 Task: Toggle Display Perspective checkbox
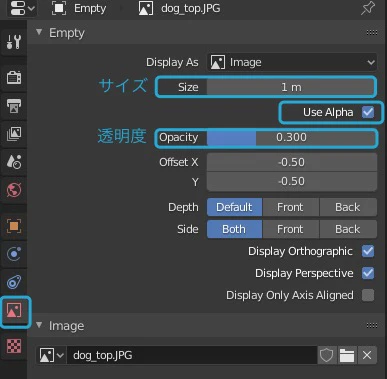click(368, 273)
